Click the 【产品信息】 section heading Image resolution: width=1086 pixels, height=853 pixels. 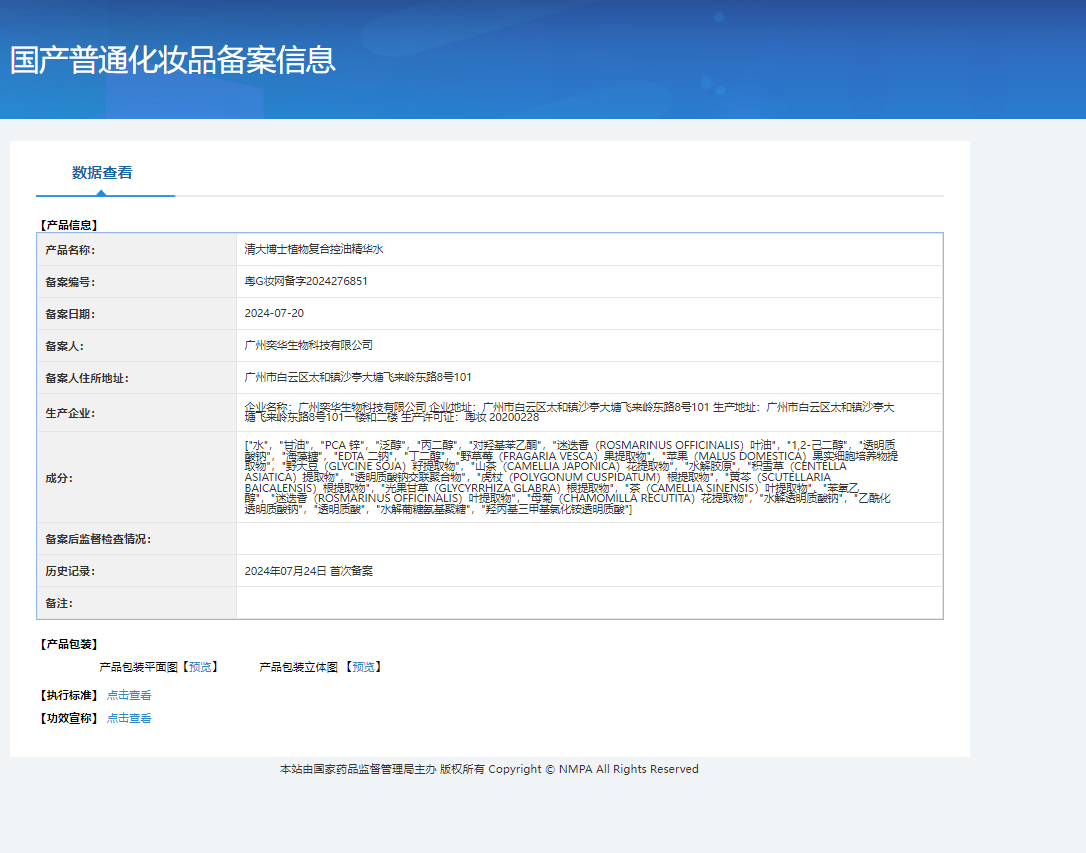tap(68, 225)
